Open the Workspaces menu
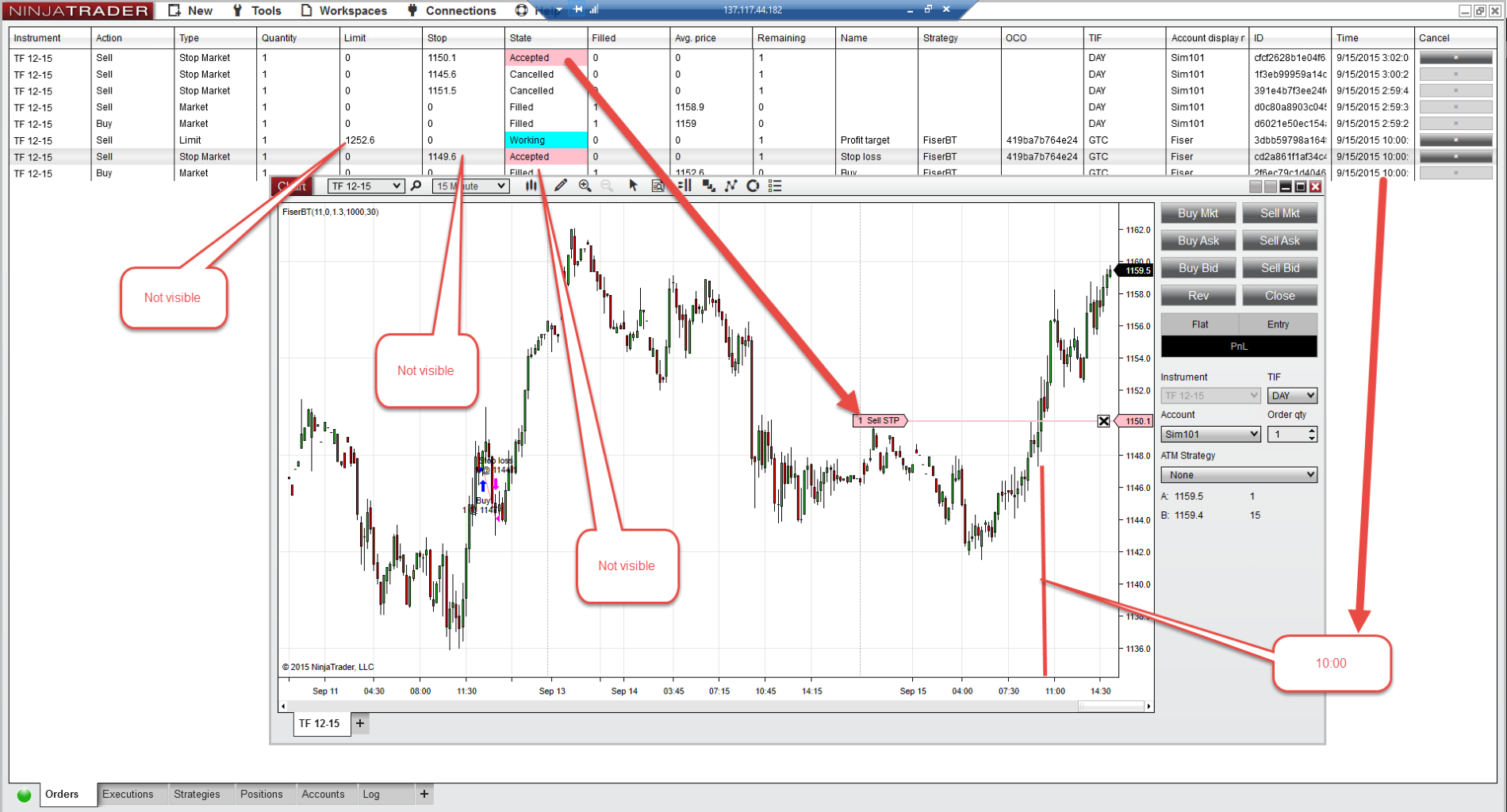The image size is (1507, 812). coord(344,10)
